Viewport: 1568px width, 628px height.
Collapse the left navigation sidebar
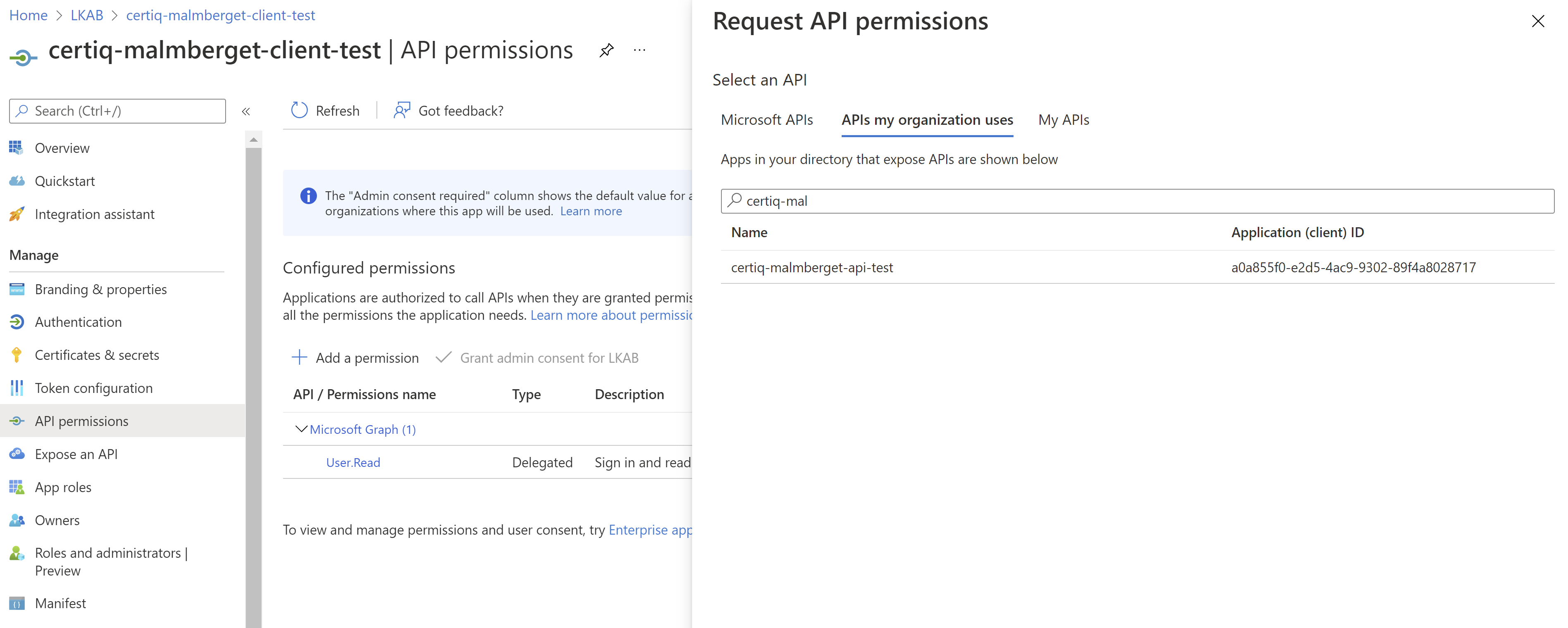[x=246, y=112]
